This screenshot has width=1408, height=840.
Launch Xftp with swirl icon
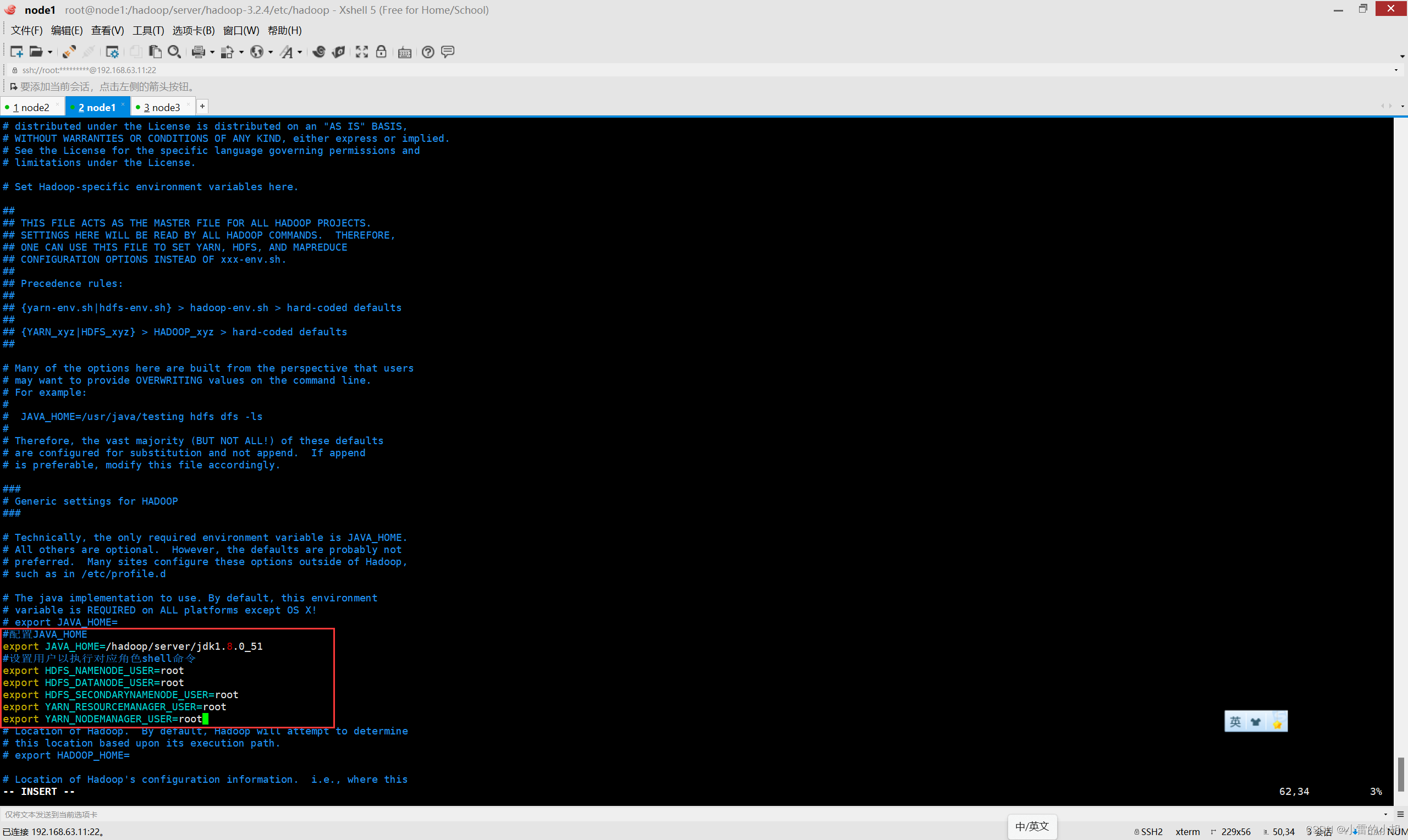tap(319, 52)
